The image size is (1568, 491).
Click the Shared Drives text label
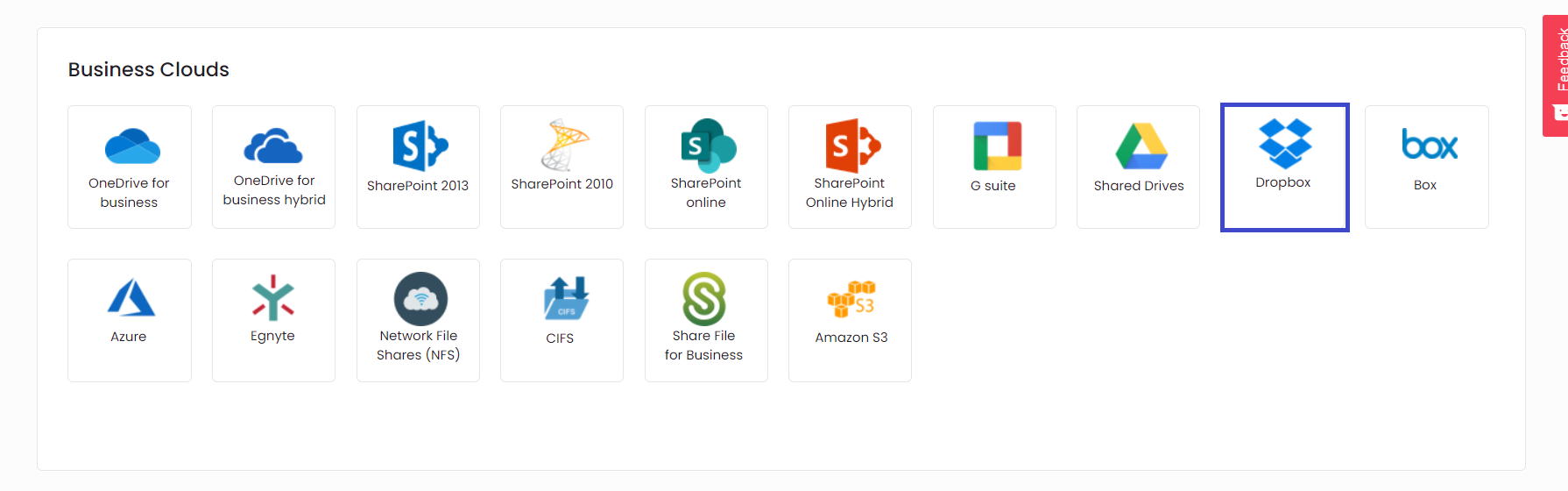tap(1139, 186)
